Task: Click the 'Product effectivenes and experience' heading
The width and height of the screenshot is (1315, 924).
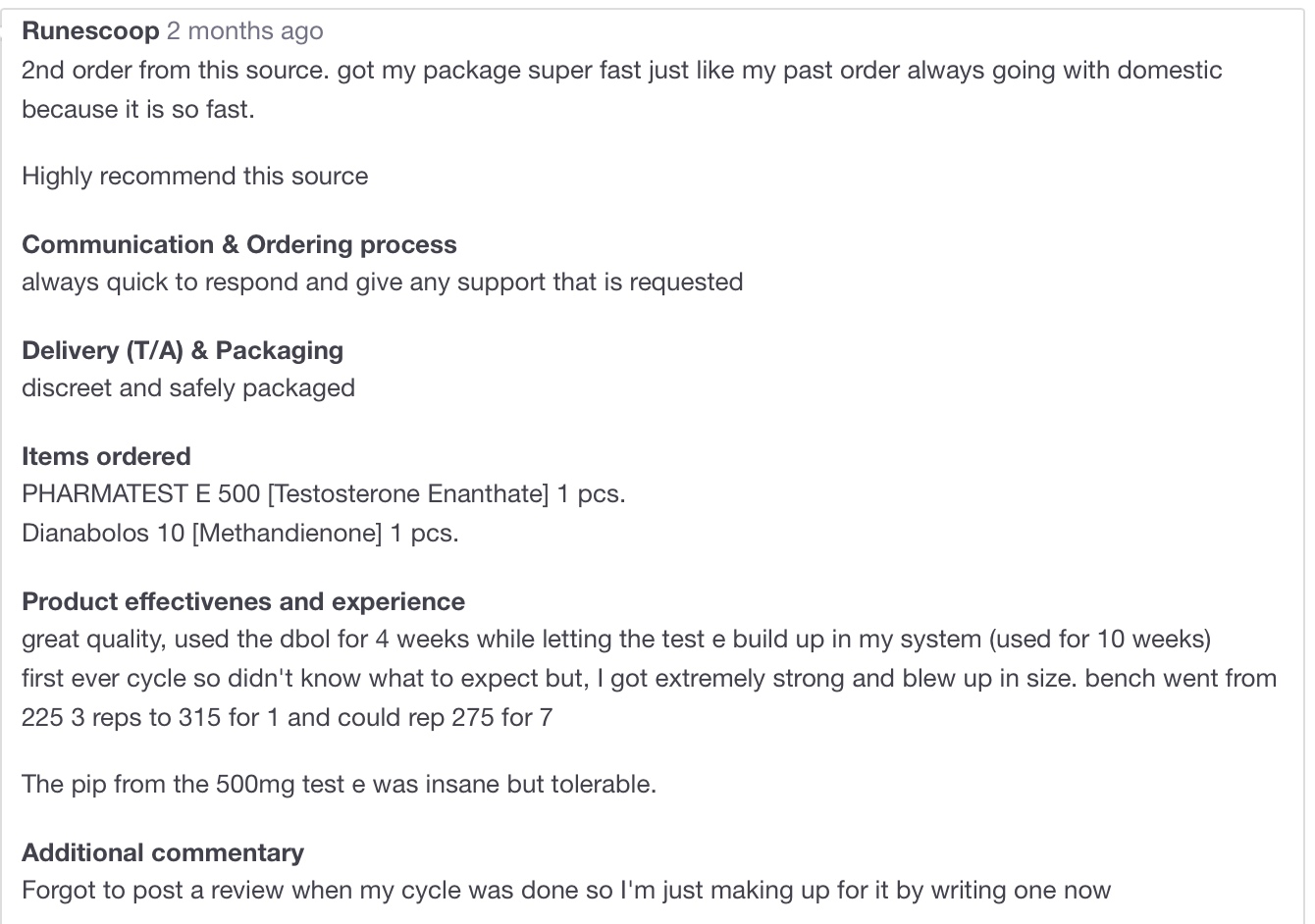Action: (243, 601)
